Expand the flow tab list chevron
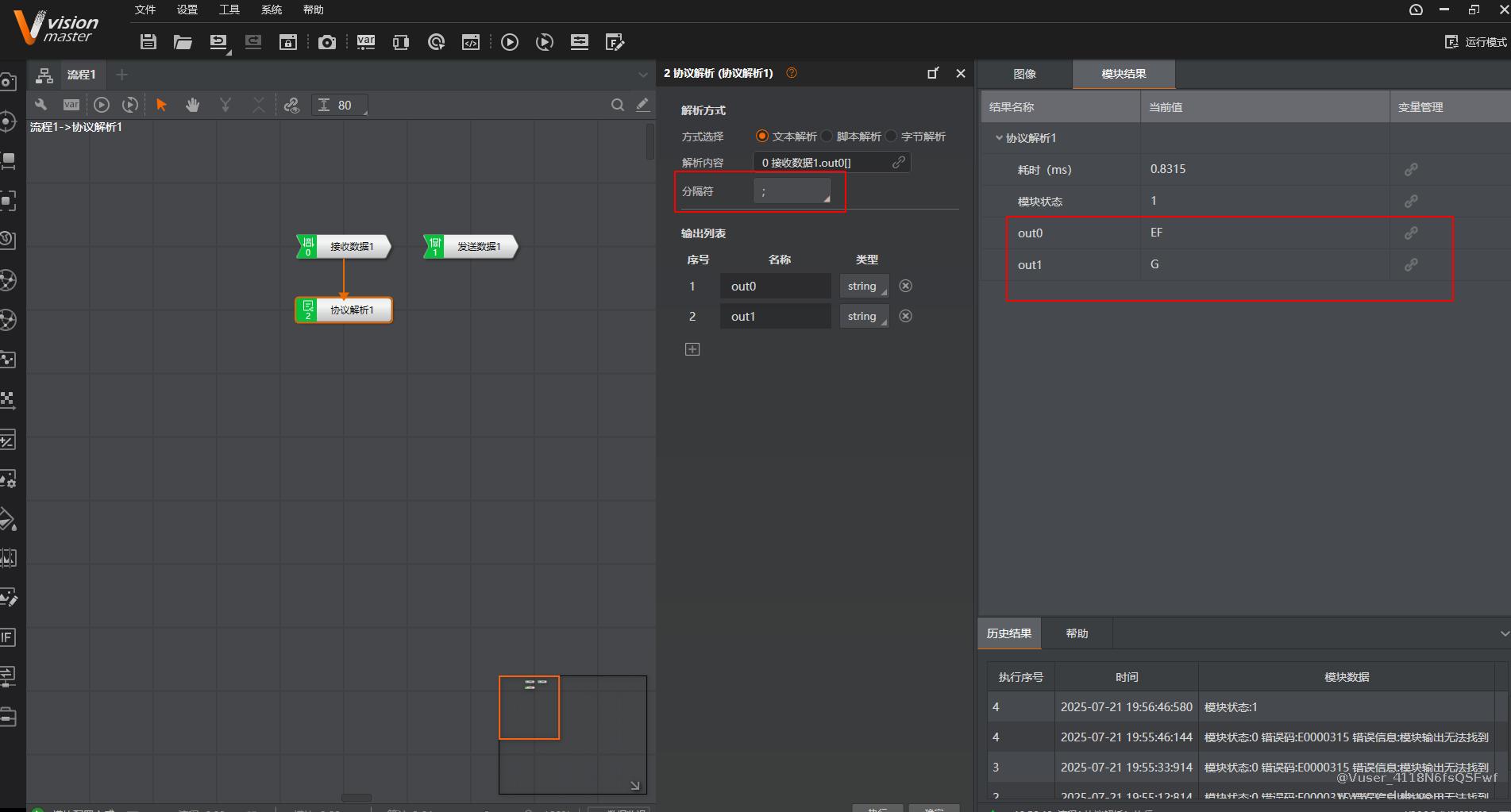The width and height of the screenshot is (1511, 812). 643,75
